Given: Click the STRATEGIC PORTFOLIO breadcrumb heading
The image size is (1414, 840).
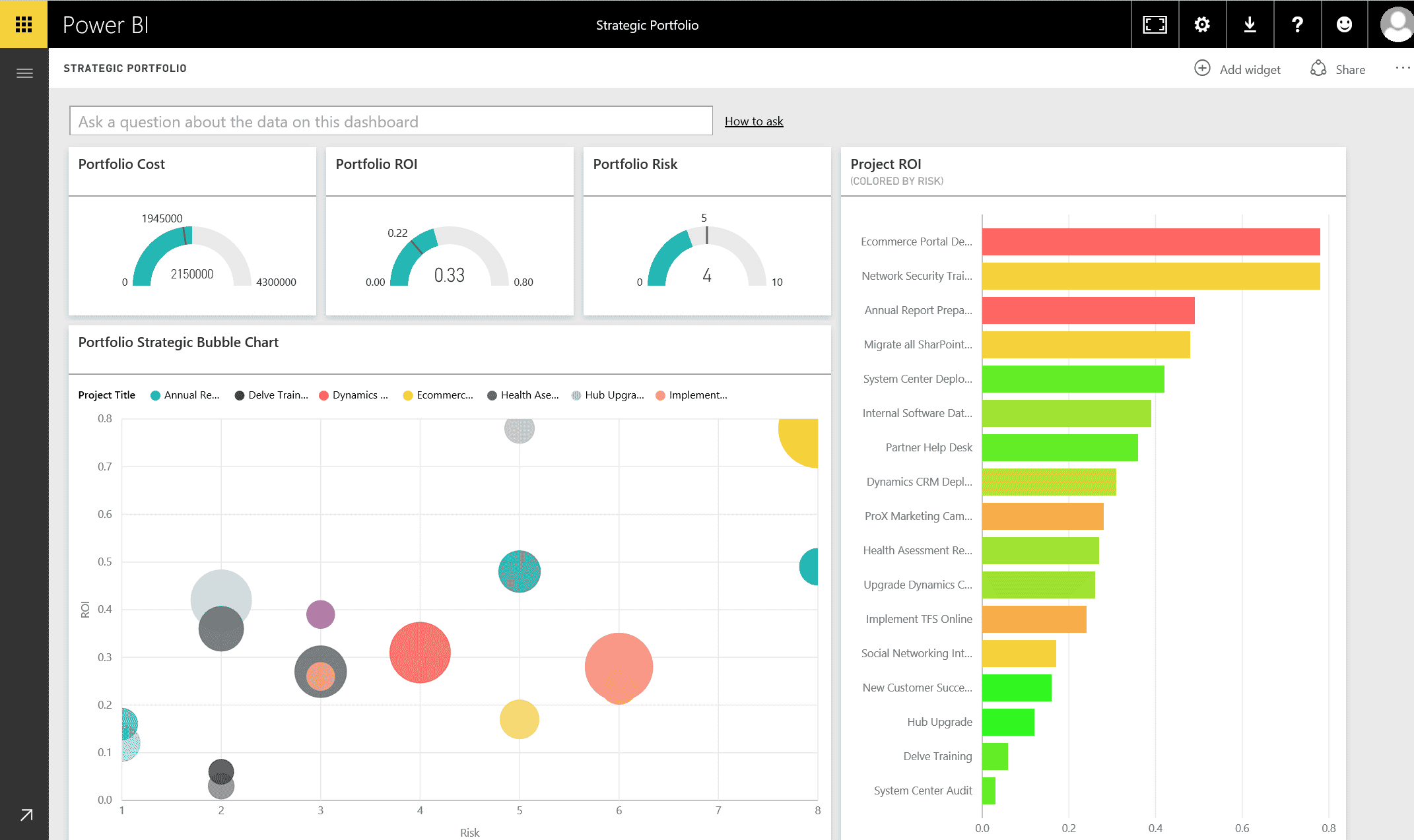Looking at the screenshot, I should point(125,68).
